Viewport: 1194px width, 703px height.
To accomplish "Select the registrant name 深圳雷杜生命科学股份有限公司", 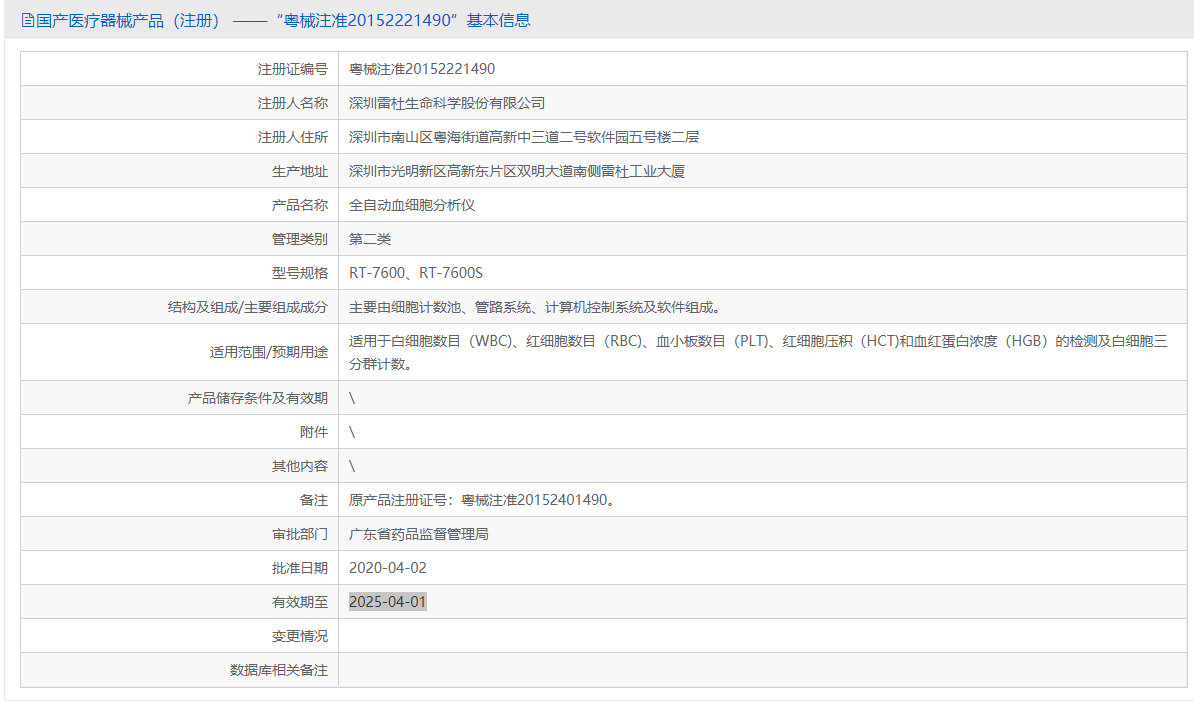I will pyautogui.click(x=446, y=103).
